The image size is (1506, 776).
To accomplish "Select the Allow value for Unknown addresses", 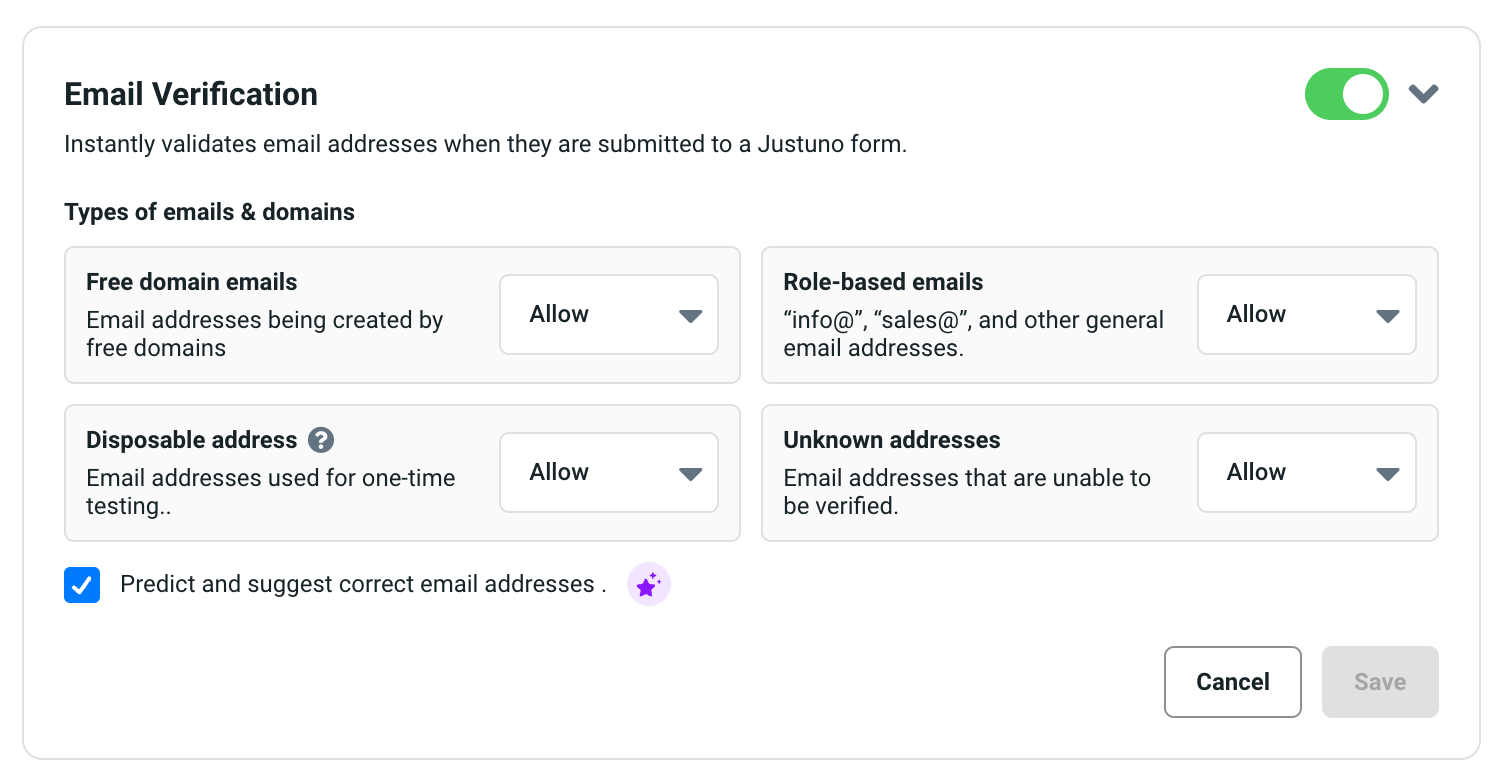I will pos(1256,472).
